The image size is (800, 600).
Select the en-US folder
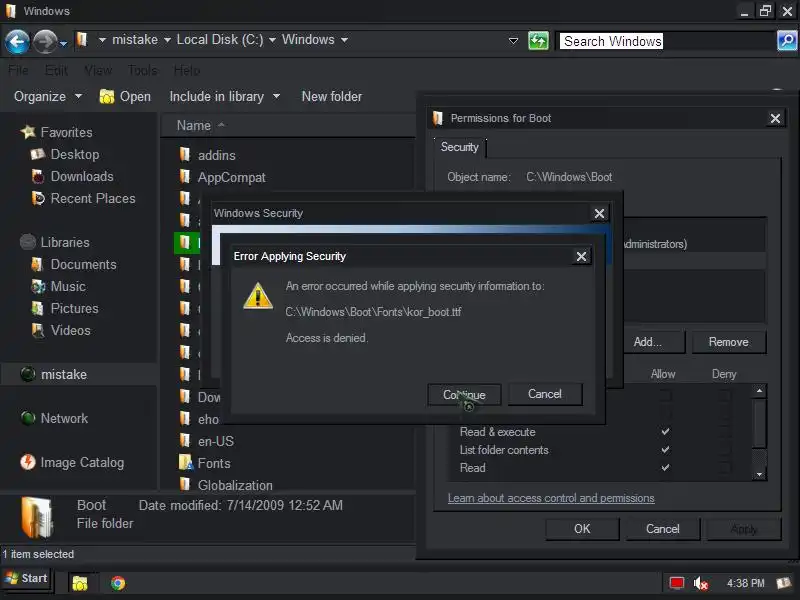pyautogui.click(x=216, y=441)
